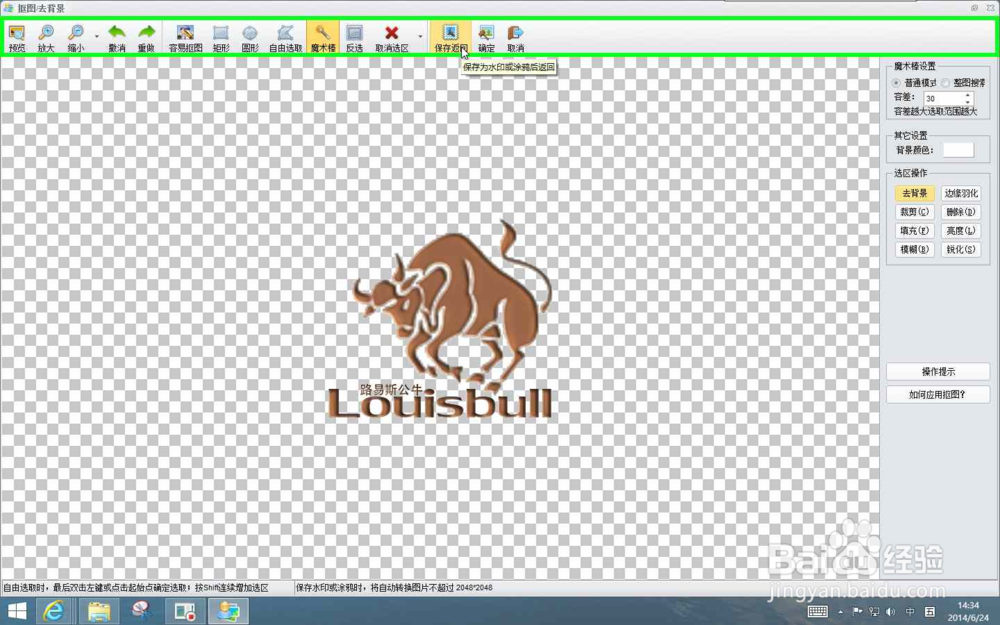
Task: Zoom in with the 放大 tool
Action: point(46,38)
